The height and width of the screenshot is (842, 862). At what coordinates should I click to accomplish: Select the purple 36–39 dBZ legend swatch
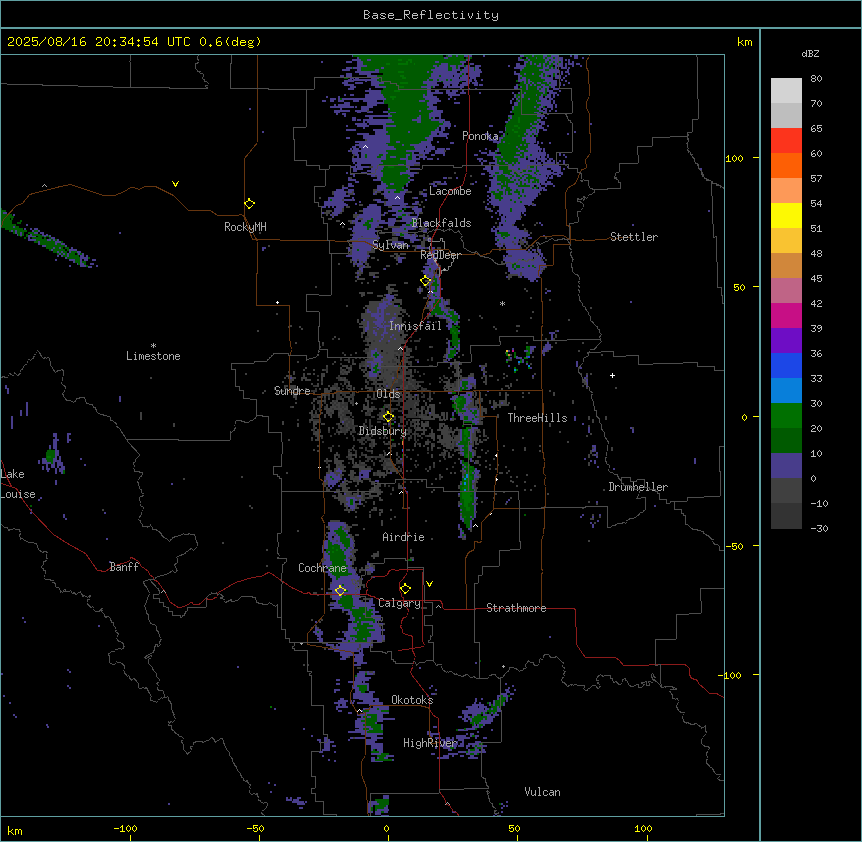click(786, 340)
